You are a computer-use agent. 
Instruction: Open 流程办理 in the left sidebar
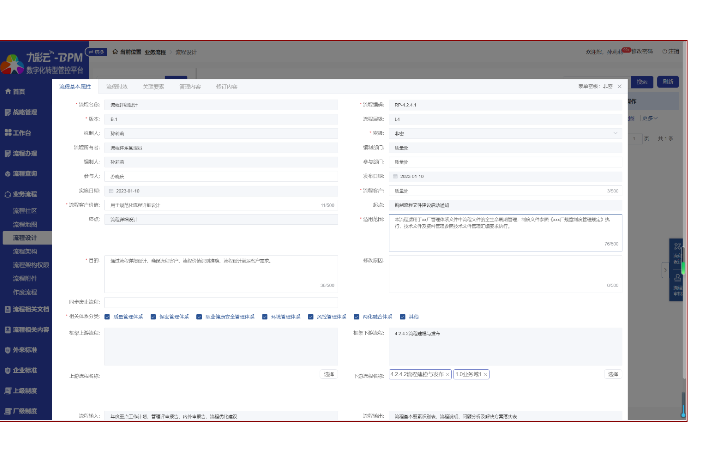click(x=21, y=153)
